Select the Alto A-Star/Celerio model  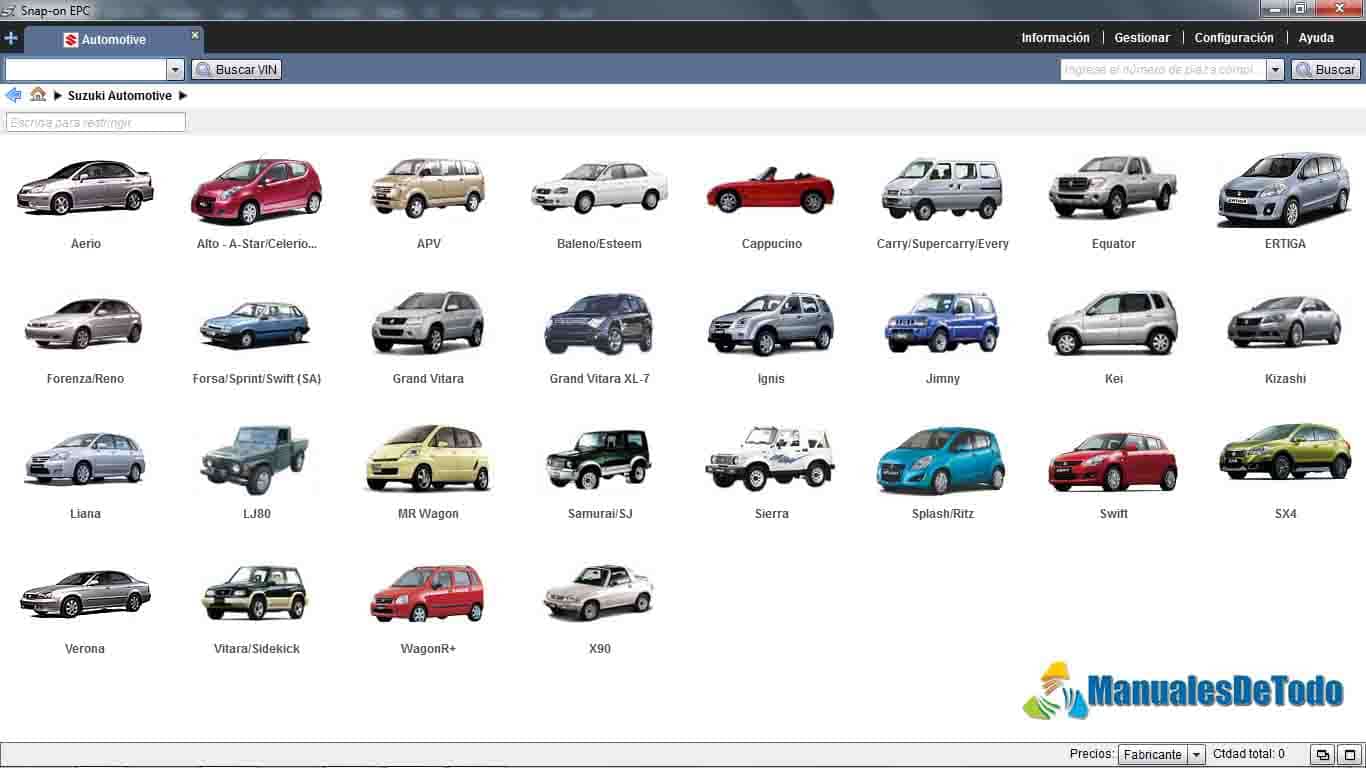[x=257, y=200]
